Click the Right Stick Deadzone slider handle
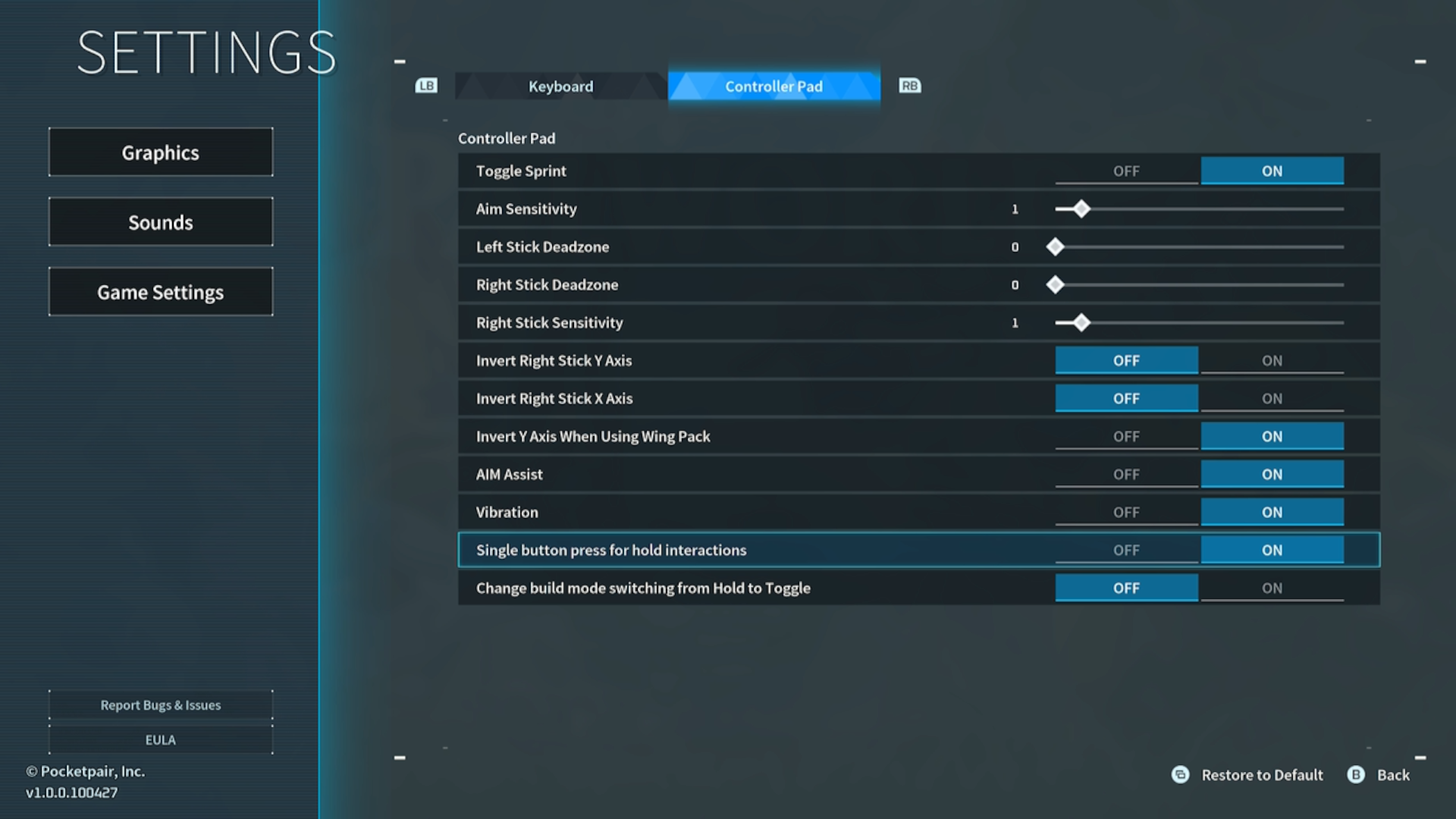 point(1055,284)
